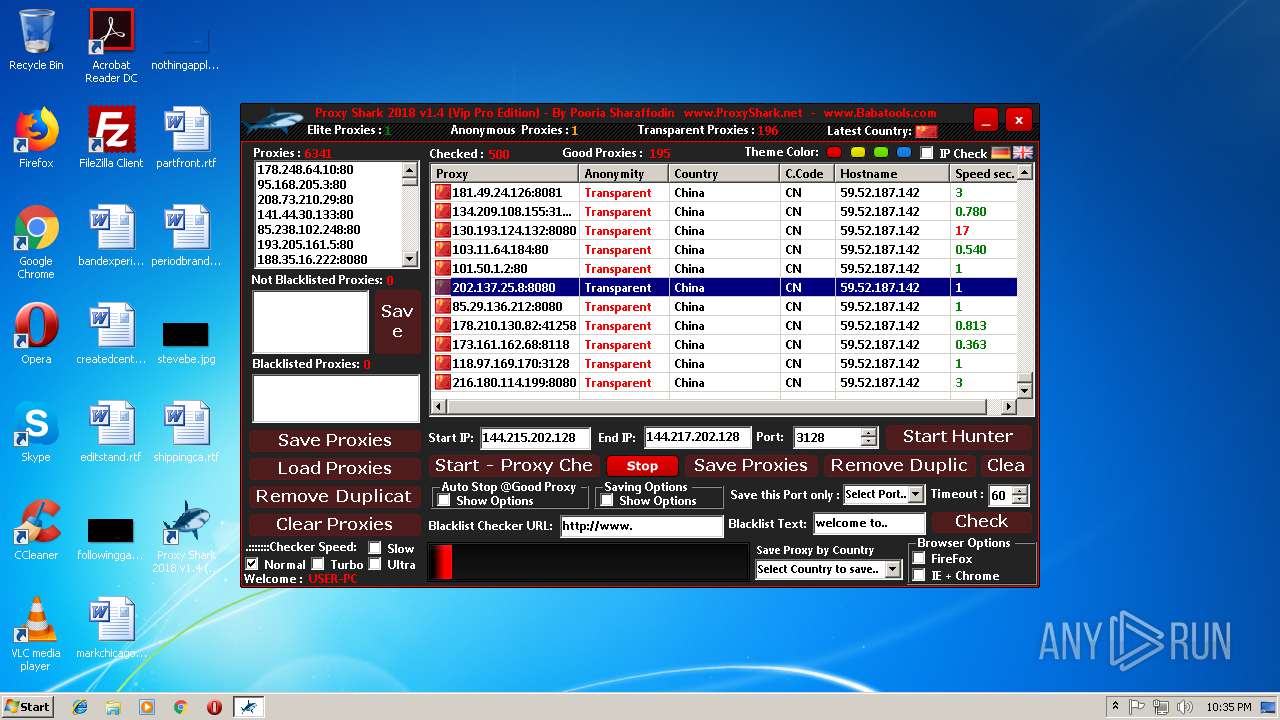Check the Turbo checker speed box

point(318,564)
